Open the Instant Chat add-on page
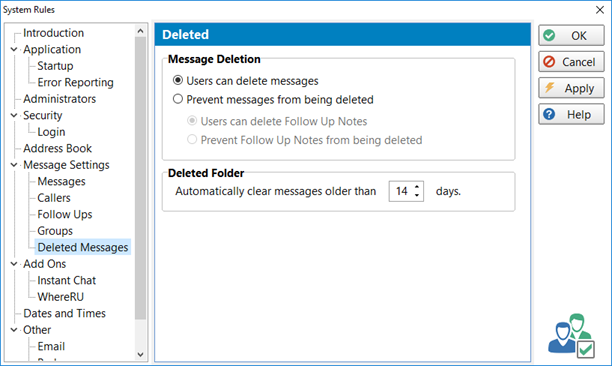612x366 pixels. click(x=66, y=280)
